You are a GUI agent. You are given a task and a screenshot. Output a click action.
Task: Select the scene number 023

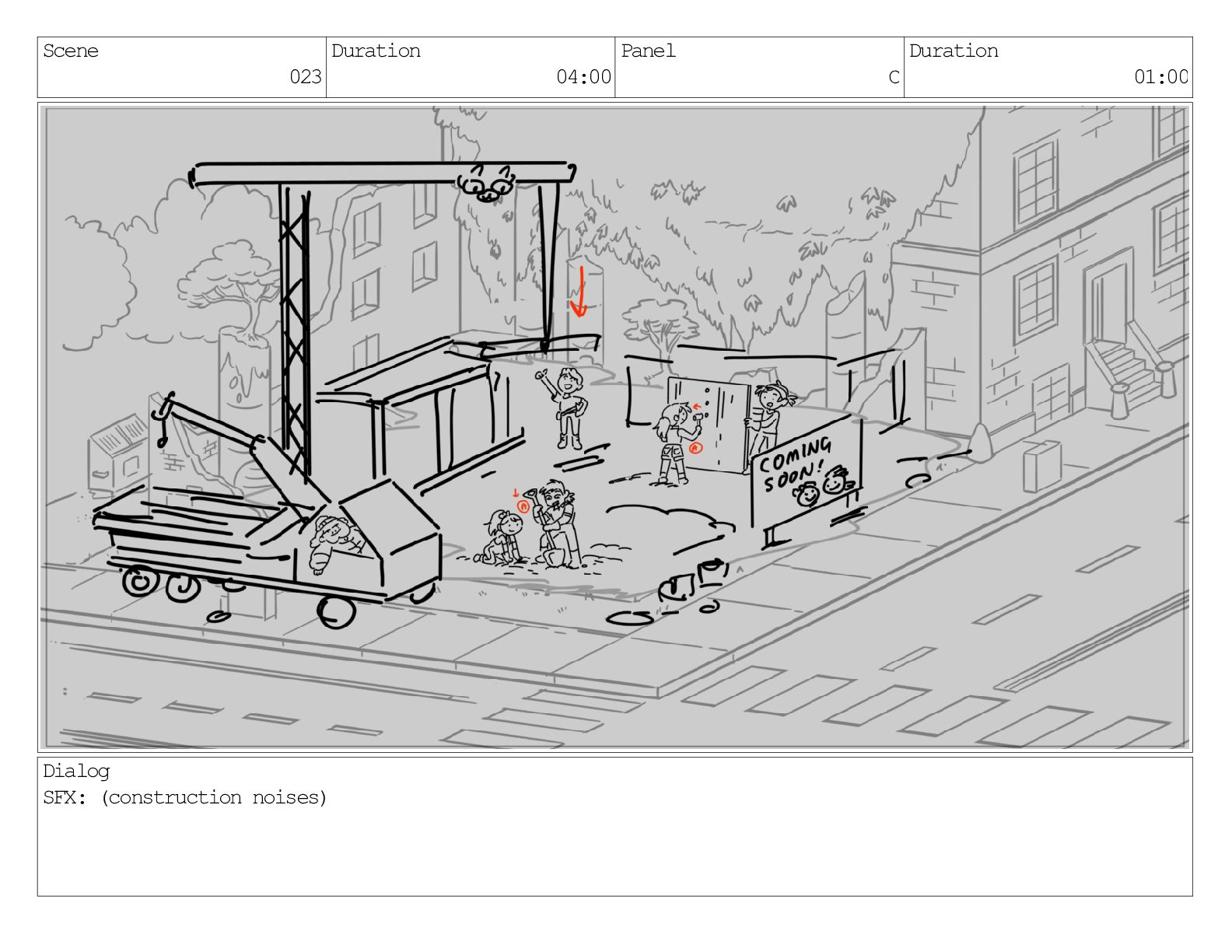306,77
